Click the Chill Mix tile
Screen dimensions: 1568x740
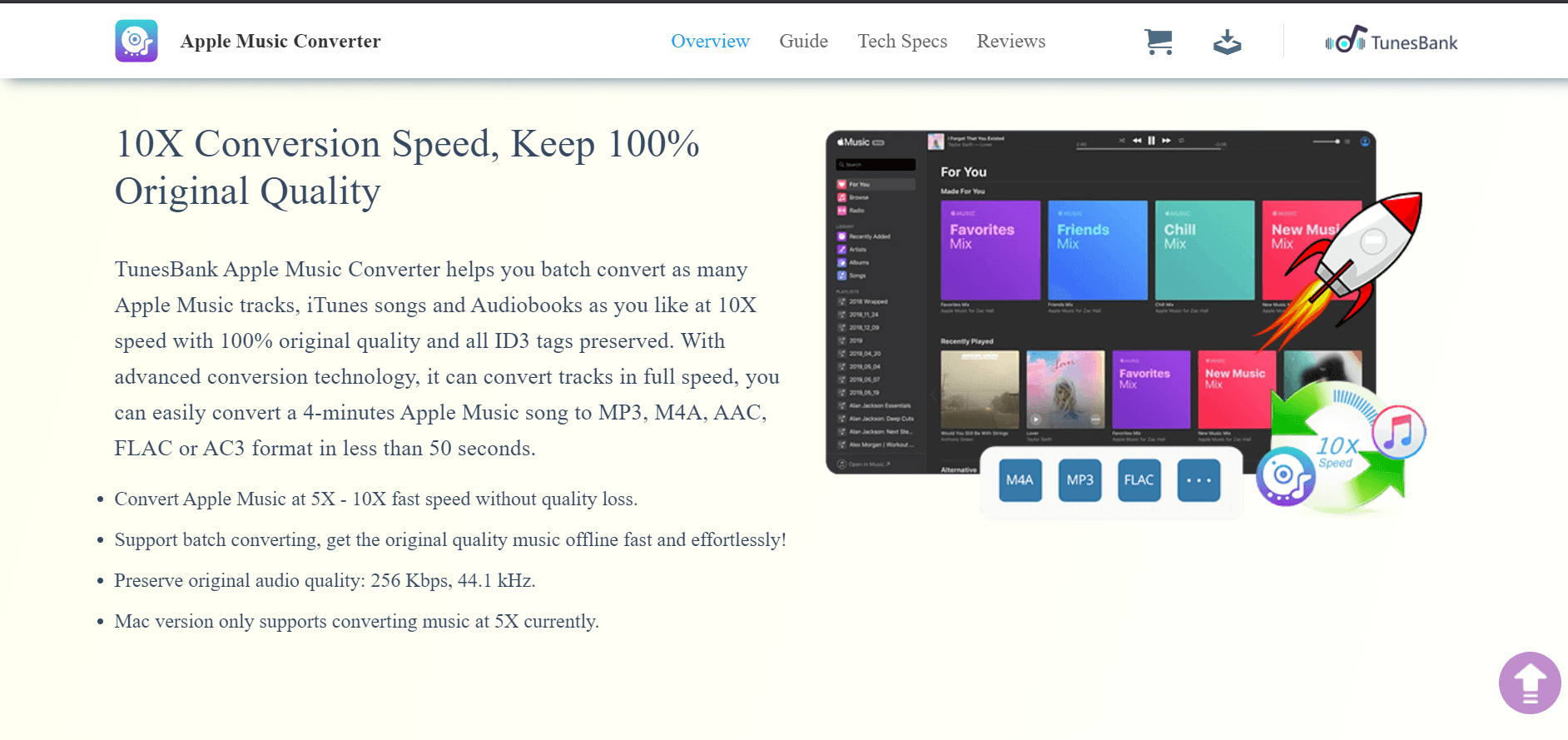(1204, 250)
